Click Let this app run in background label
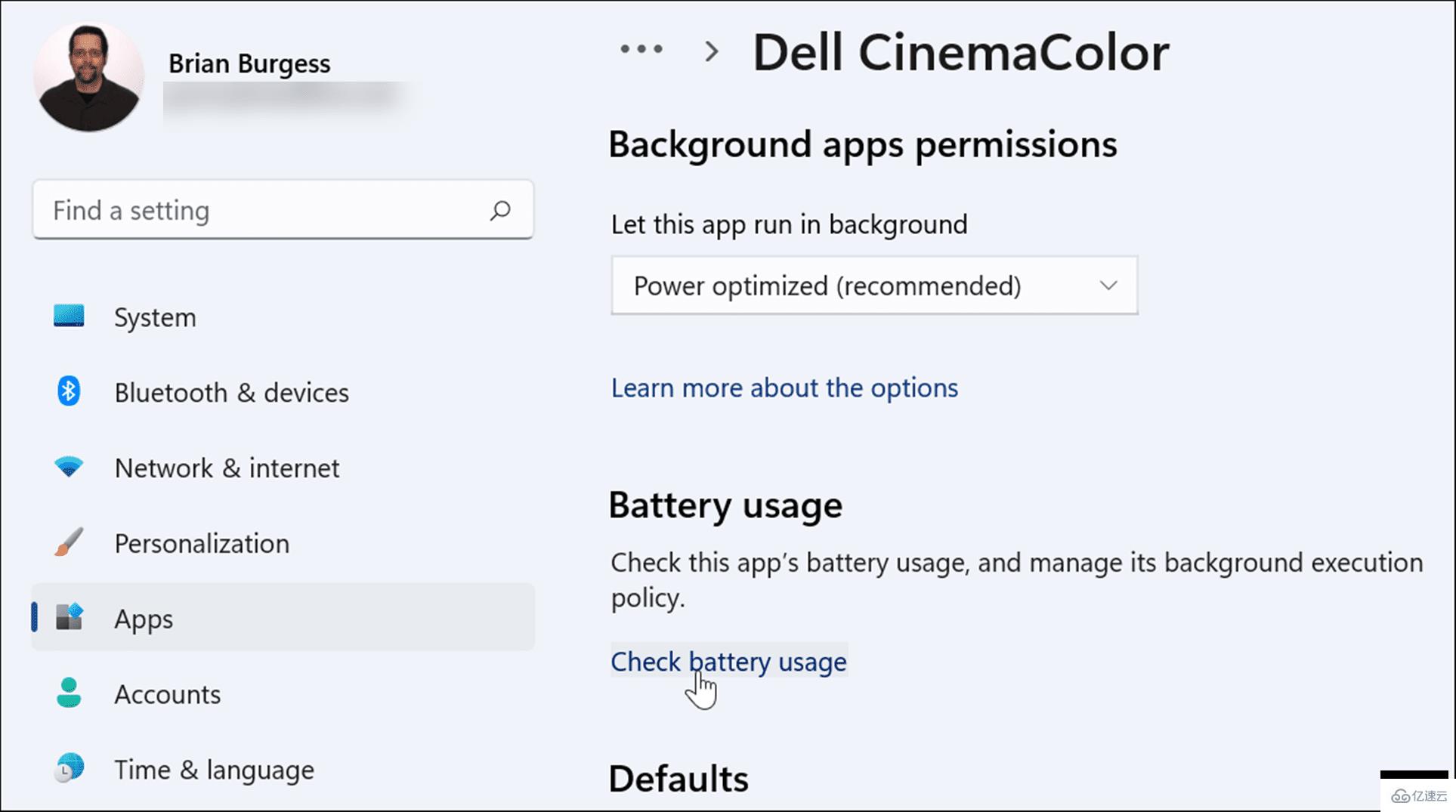This screenshot has height=812, width=1456. click(789, 224)
